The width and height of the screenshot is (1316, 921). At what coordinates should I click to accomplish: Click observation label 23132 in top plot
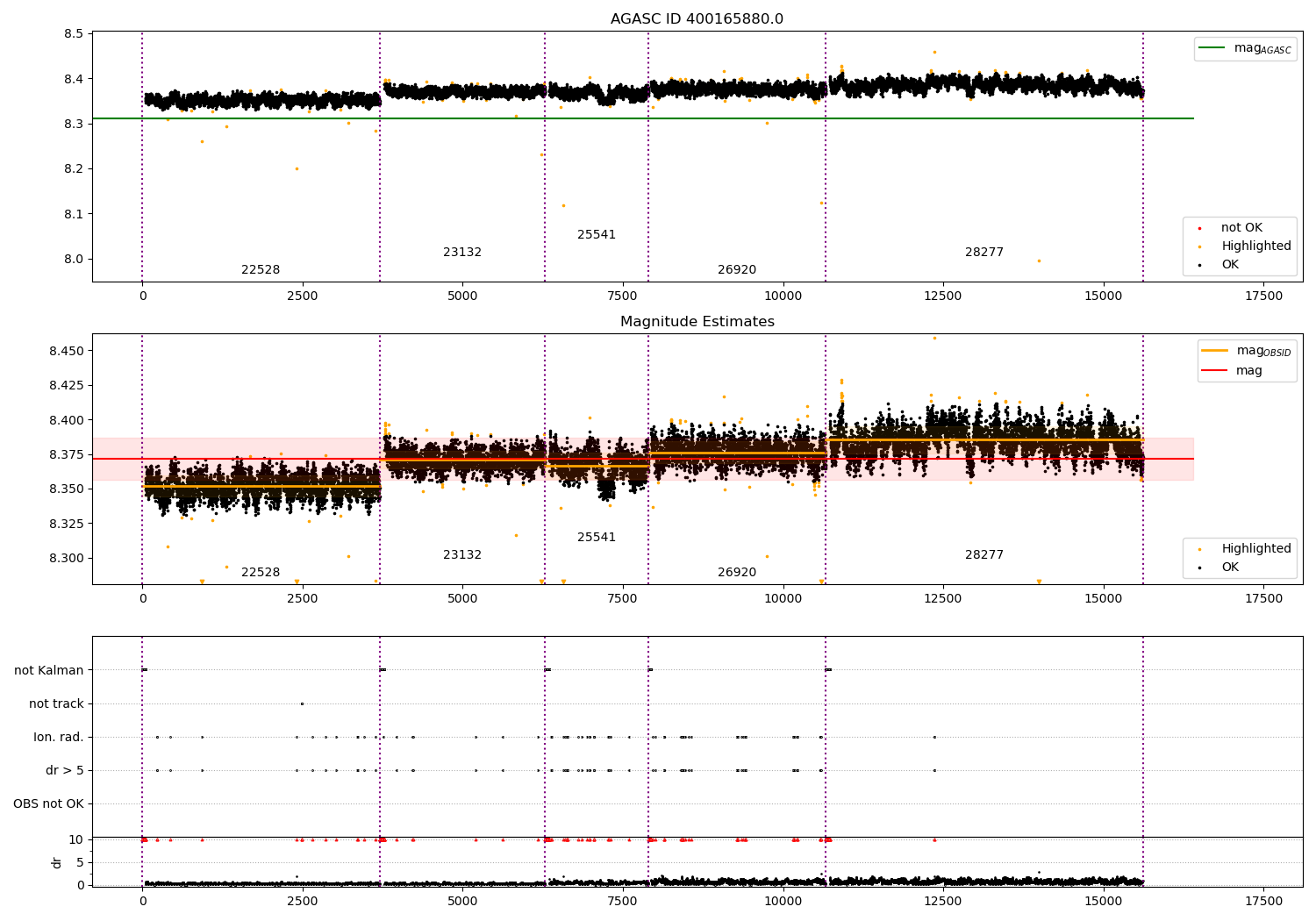tap(462, 253)
